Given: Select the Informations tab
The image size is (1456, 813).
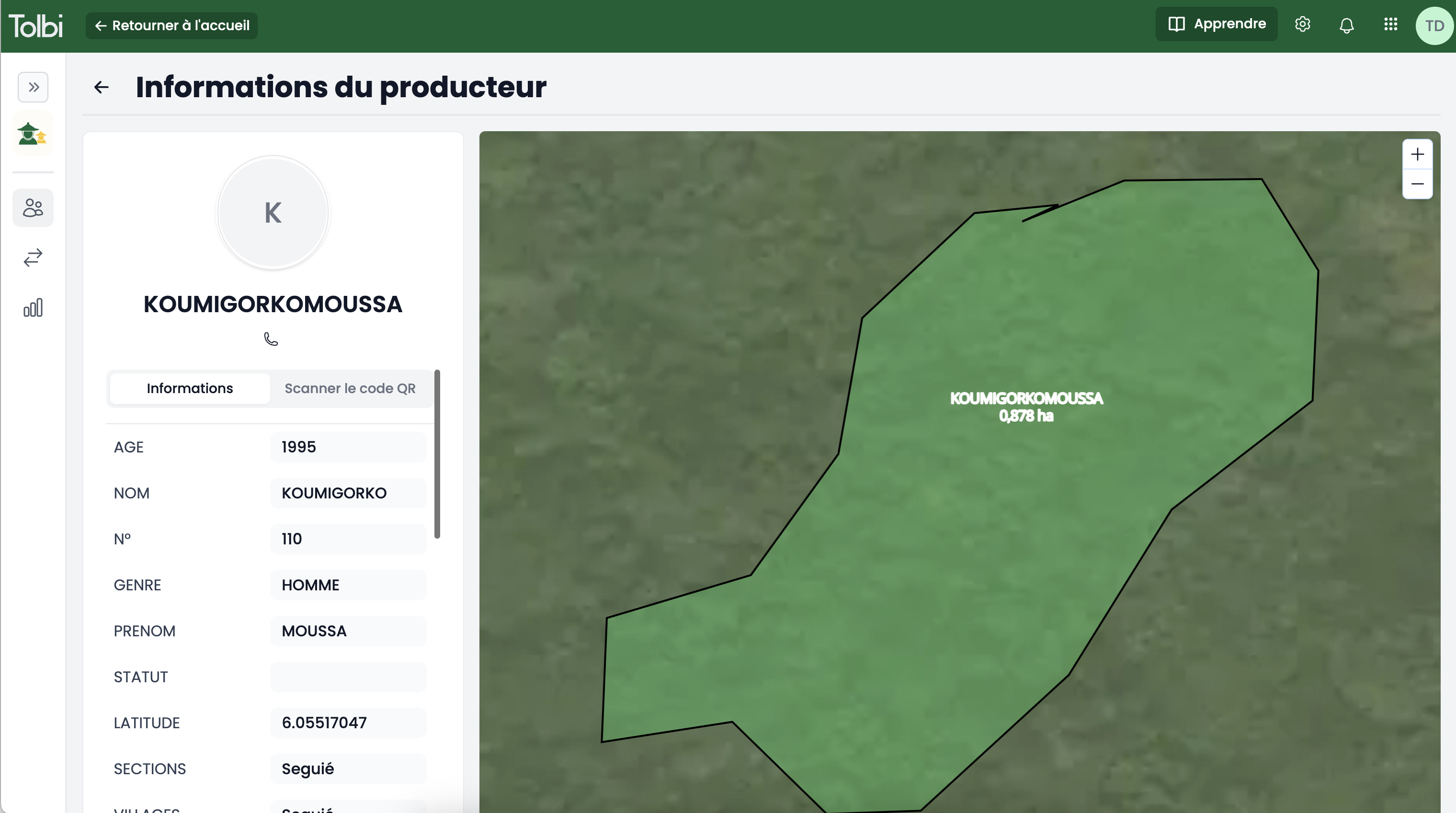Looking at the screenshot, I should (190, 388).
